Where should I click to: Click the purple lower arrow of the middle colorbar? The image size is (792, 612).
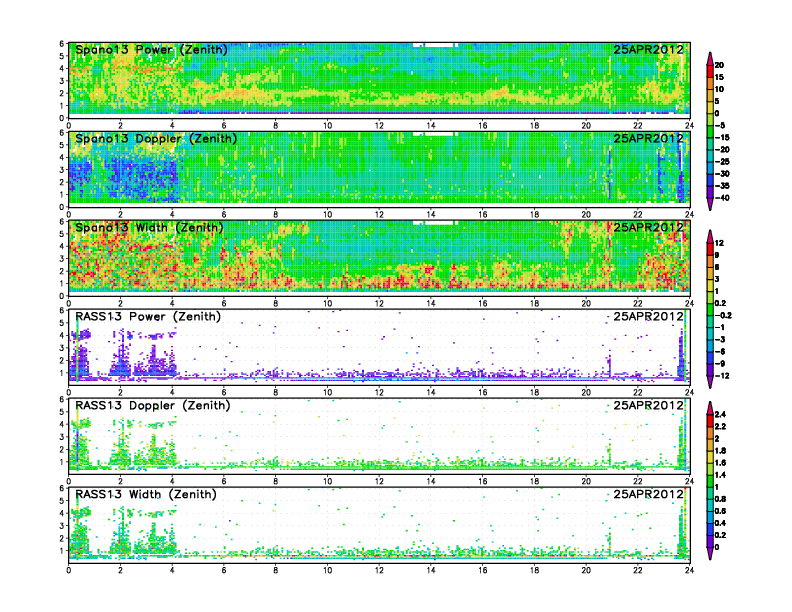[x=710, y=382]
